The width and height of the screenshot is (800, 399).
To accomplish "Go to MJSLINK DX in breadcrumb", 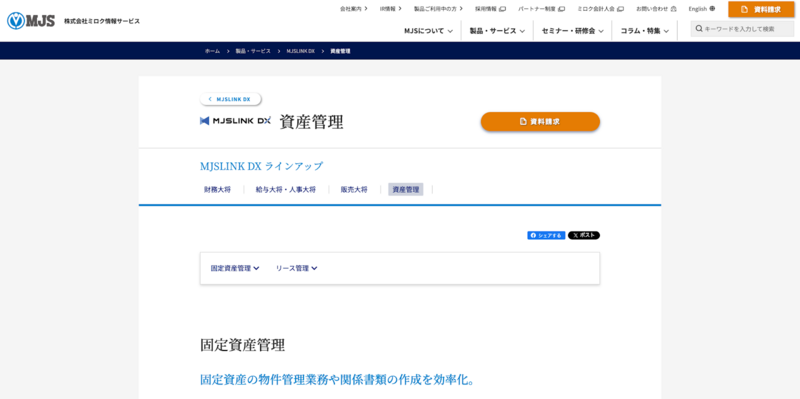I will (301, 51).
